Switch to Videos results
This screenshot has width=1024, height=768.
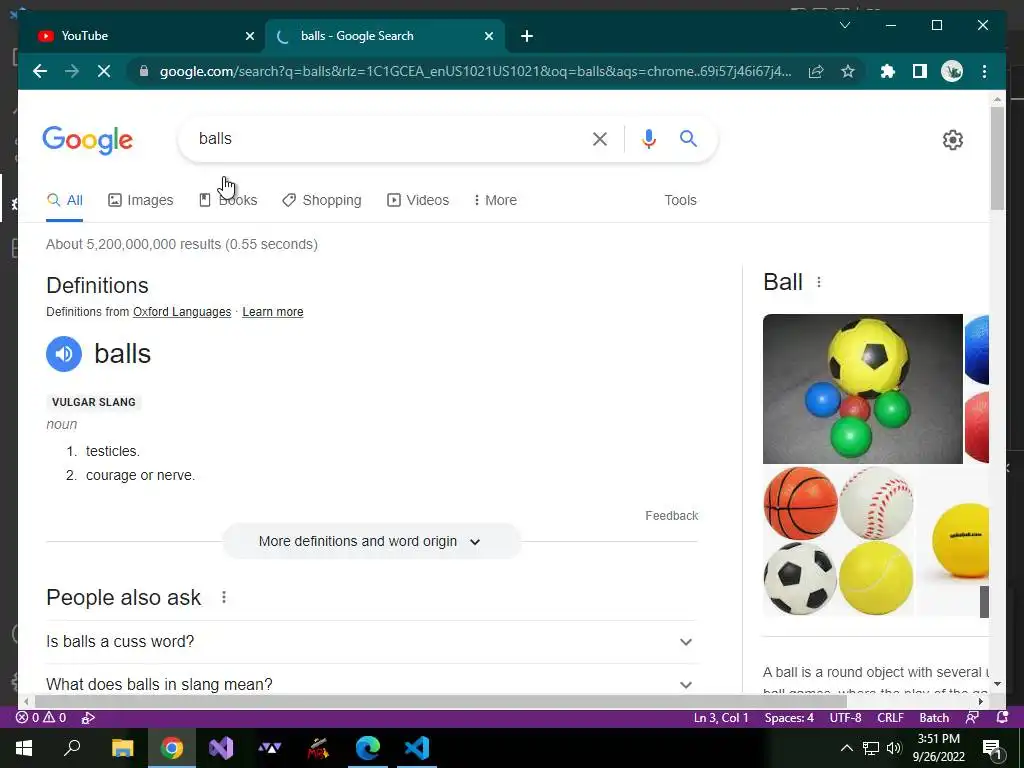click(x=418, y=200)
